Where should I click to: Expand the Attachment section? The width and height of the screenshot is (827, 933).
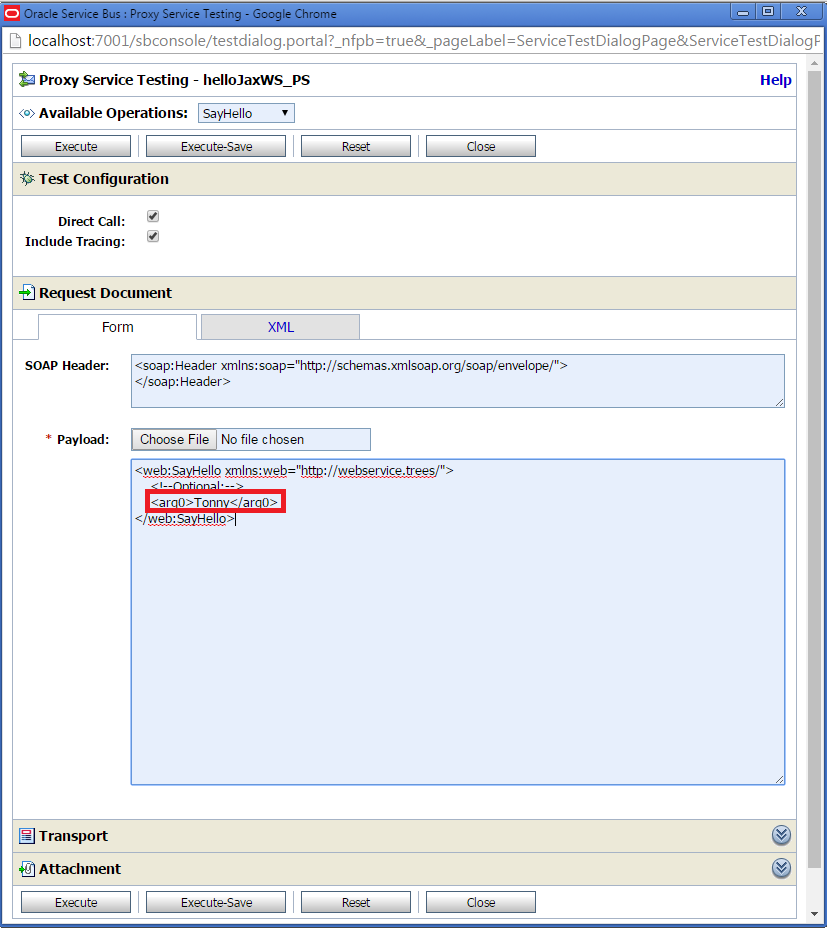[x=781, y=869]
